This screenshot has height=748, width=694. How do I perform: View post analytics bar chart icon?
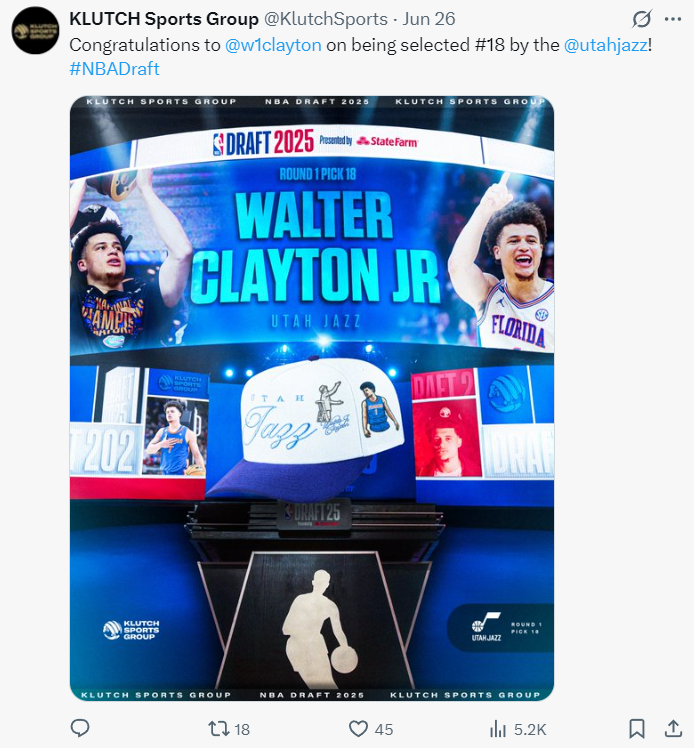[x=498, y=729]
